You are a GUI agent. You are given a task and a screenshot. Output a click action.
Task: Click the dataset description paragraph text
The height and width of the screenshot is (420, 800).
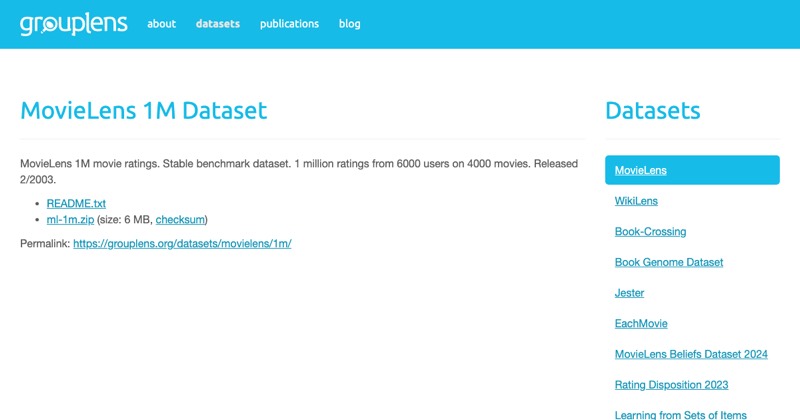(299, 171)
